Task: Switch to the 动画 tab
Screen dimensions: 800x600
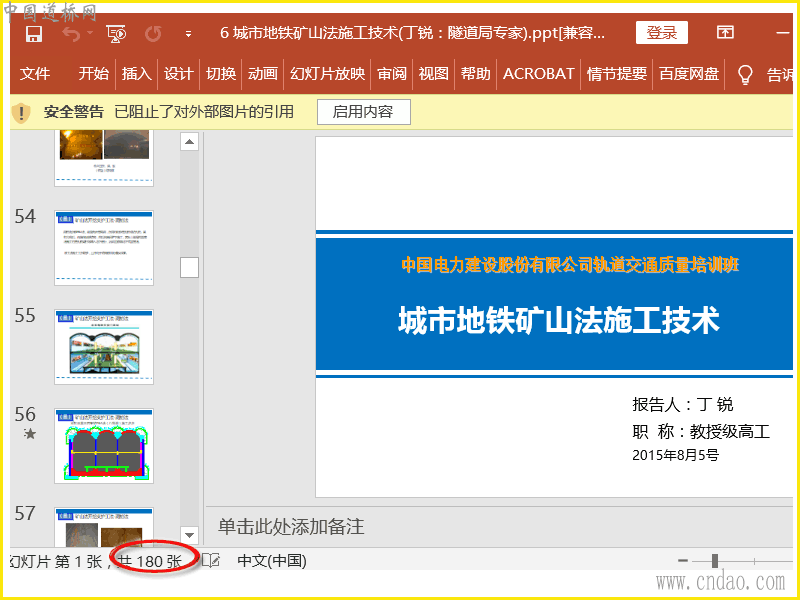Action: click(x=263, y=74)
